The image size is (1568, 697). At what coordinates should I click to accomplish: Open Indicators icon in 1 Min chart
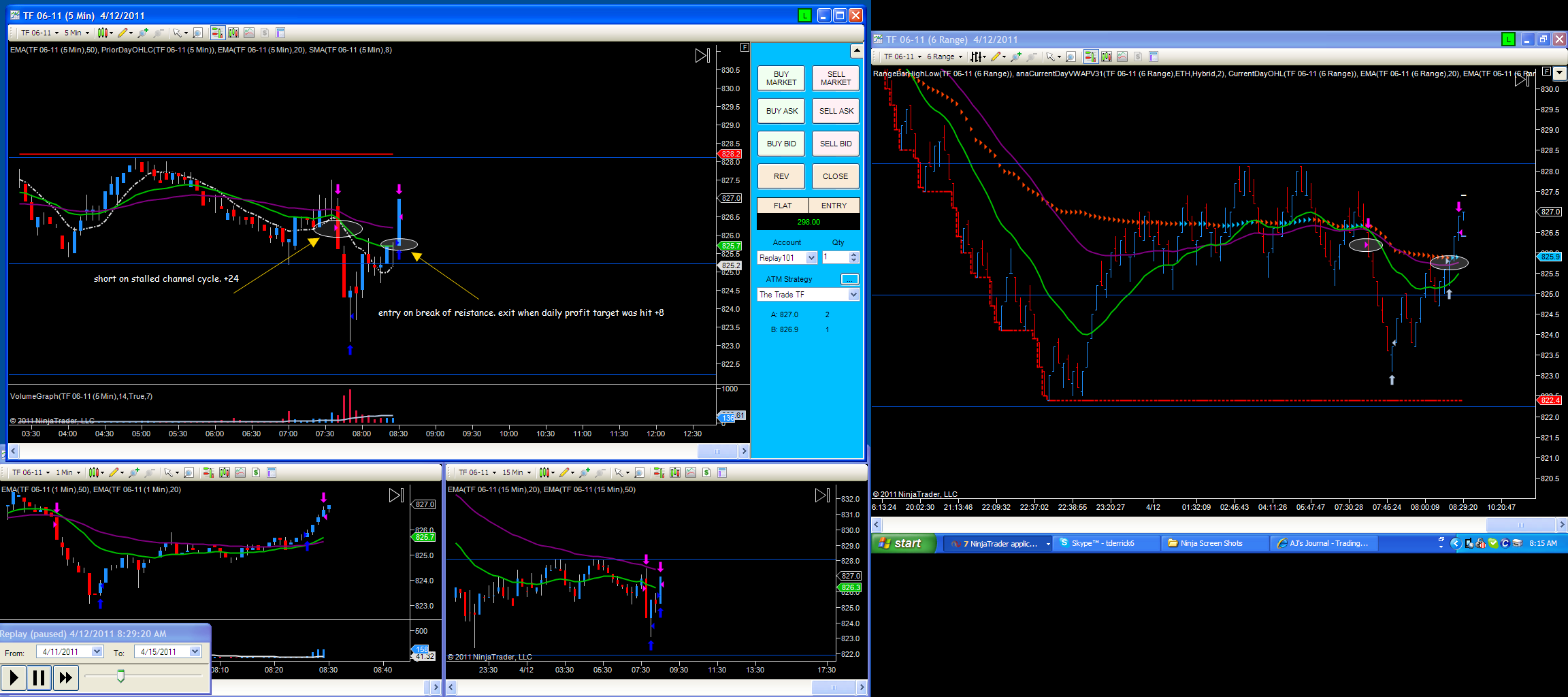click(240, 472)
